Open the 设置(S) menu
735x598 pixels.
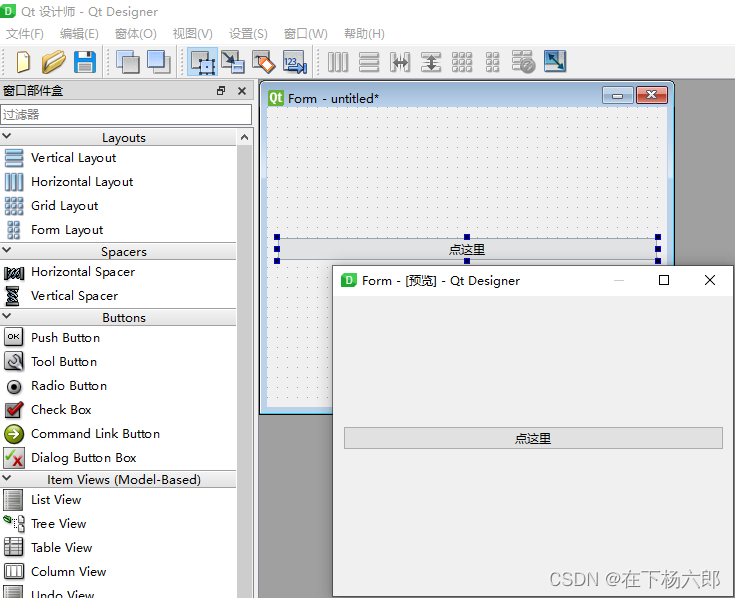pyautogui.click(x=248, y=34)
